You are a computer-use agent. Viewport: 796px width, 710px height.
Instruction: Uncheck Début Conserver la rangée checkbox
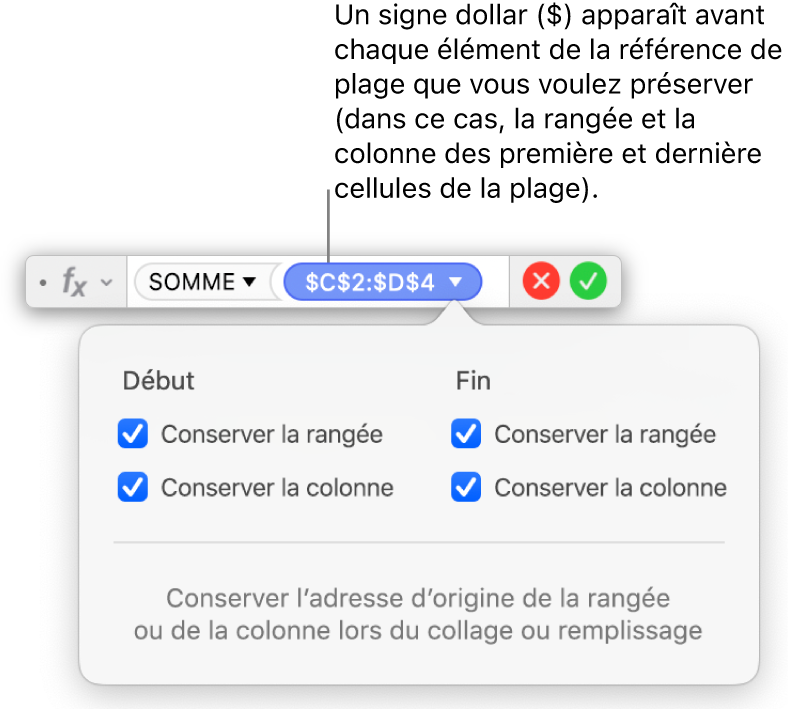(133, 435)
